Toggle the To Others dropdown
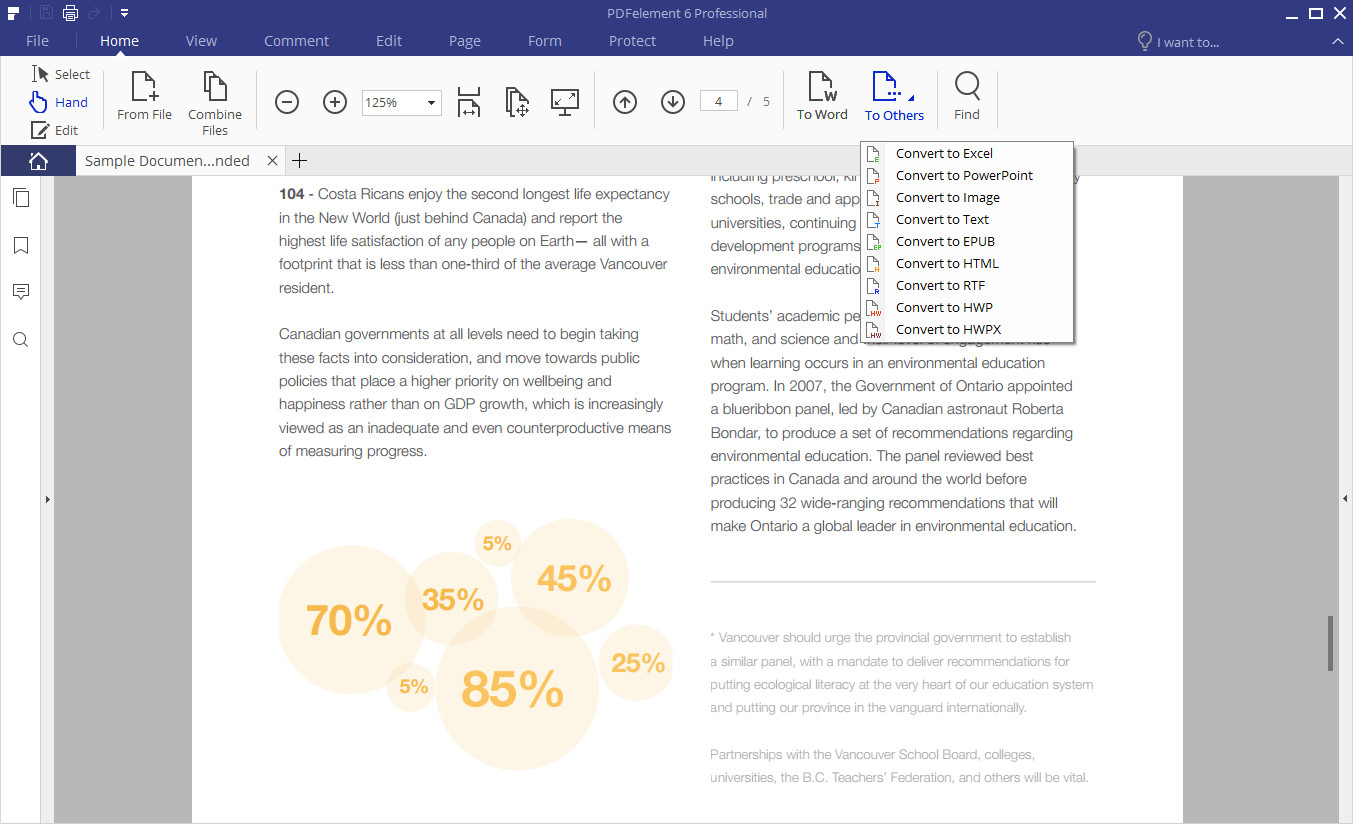 [x=894, y=97]
